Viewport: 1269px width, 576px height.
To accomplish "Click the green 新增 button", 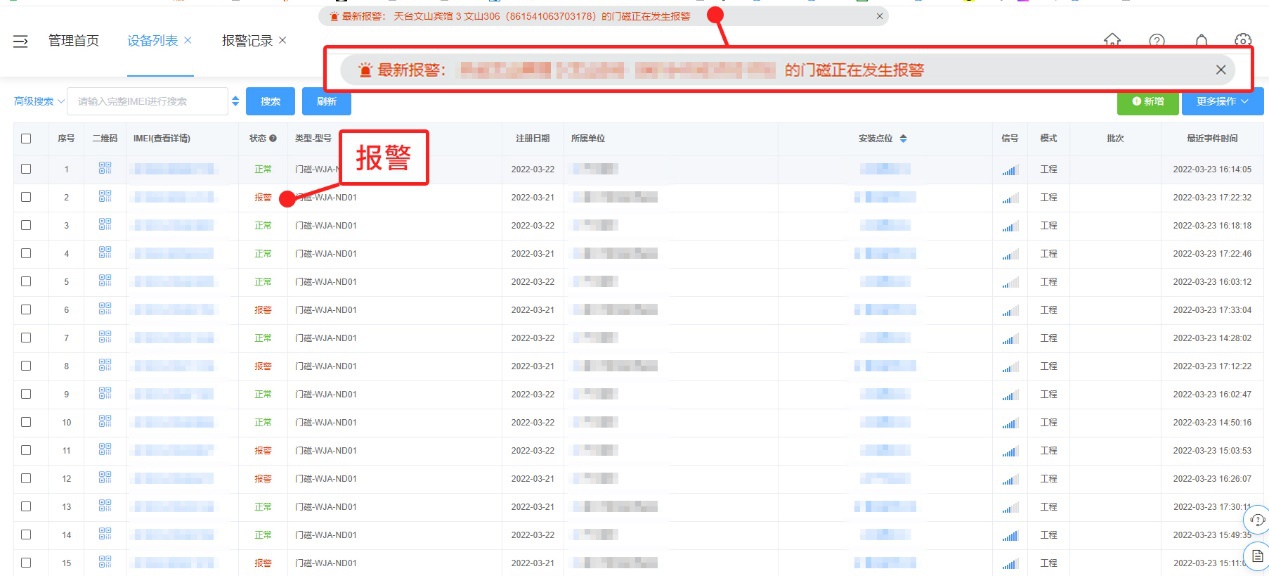I will pyautogui.click(x=1147, y=101).
